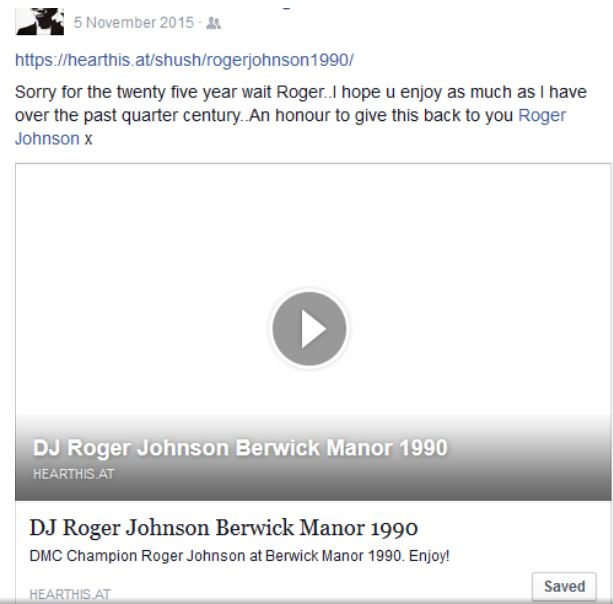Open the 5 November 2015 post timestamp

(134, 23)
